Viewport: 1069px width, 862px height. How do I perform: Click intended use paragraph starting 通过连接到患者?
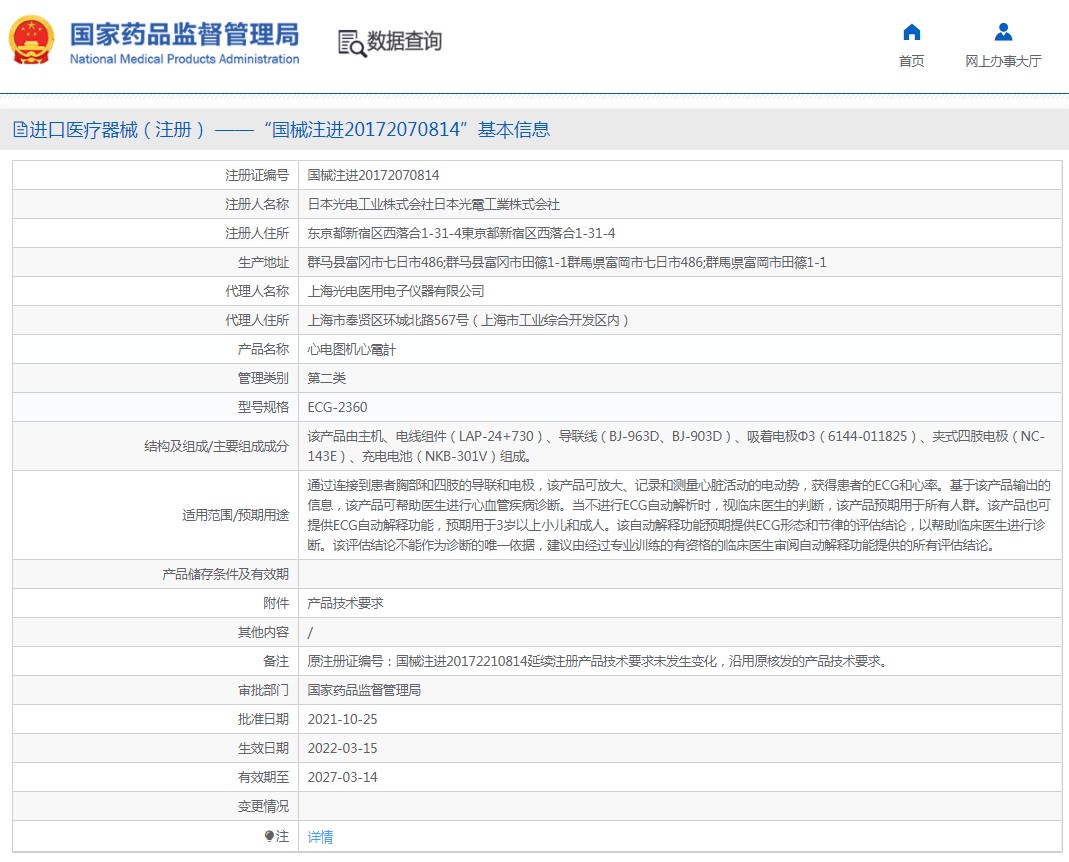679,515
